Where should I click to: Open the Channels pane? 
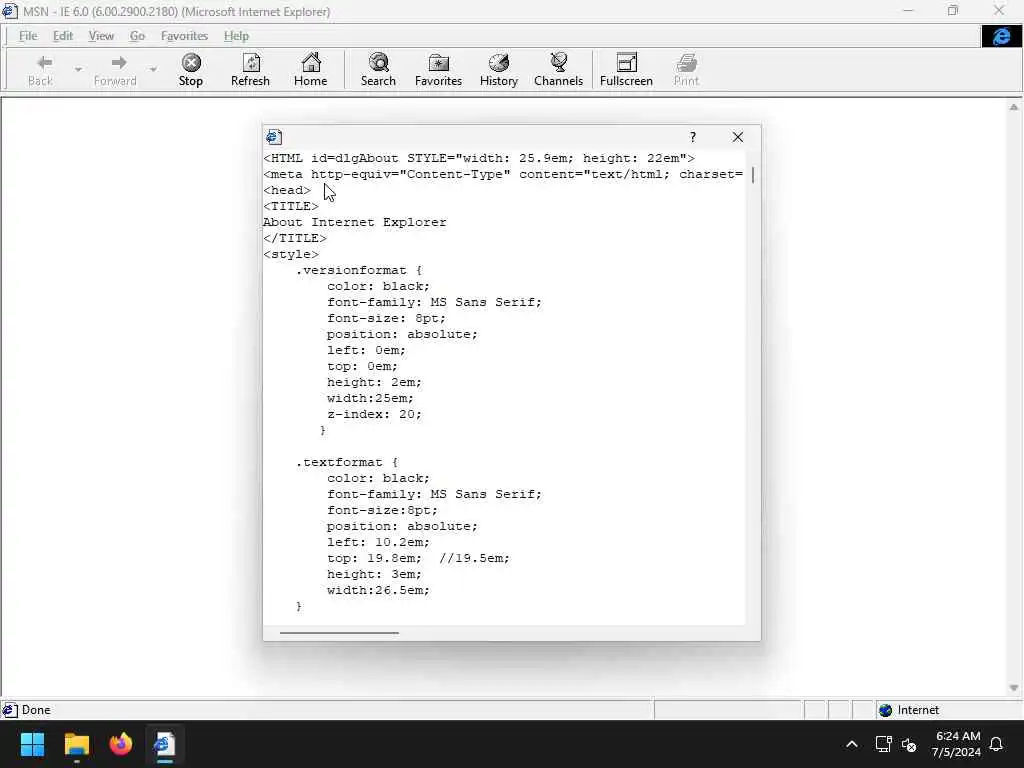click(x=558, y=70)
